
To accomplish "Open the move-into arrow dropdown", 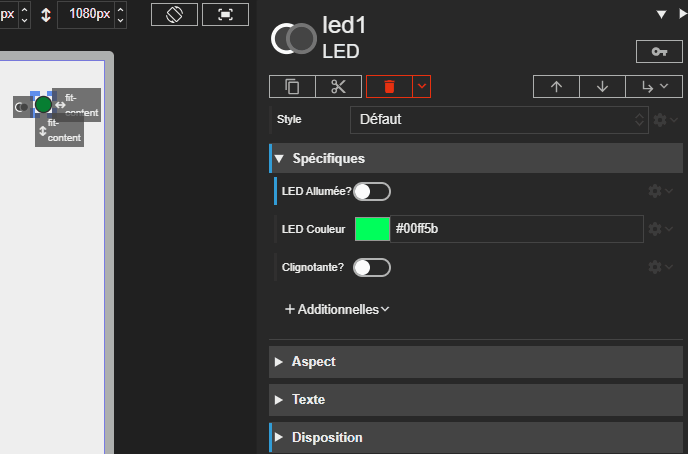I will [654, 86].
